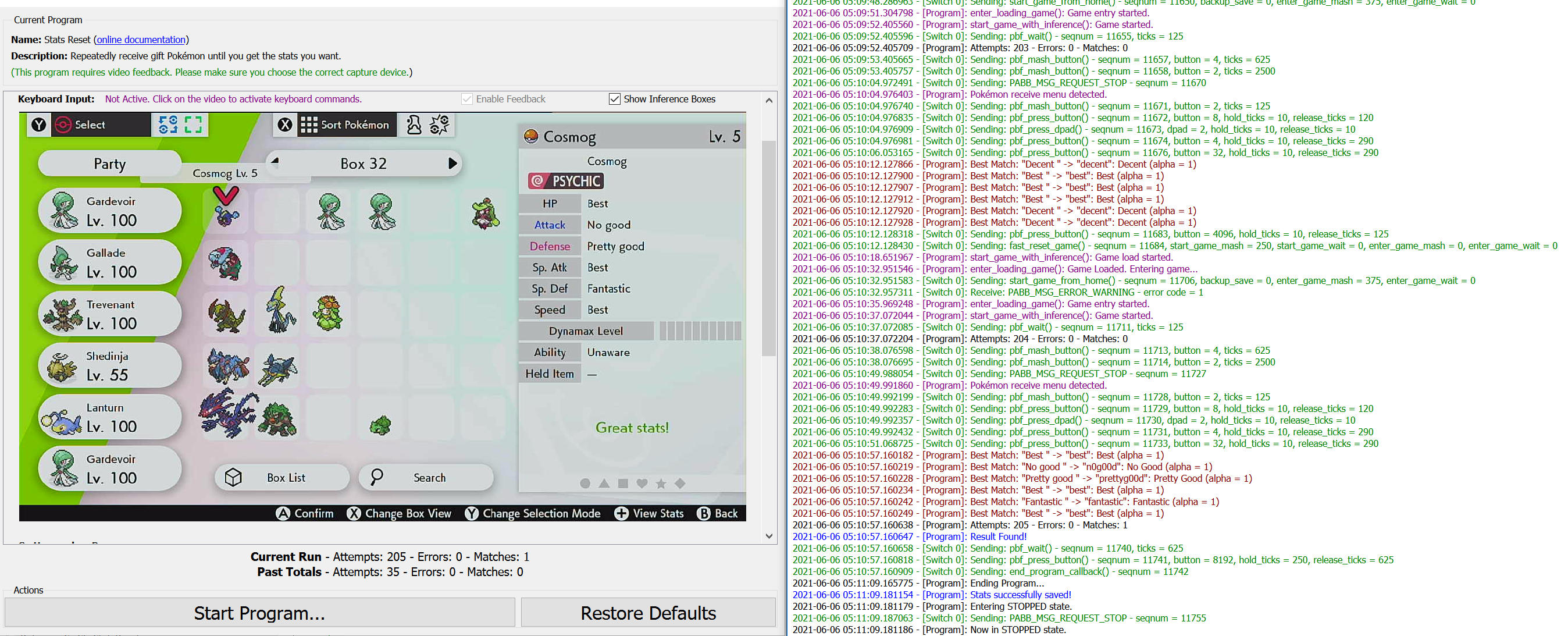1568x636 pixels.
Task: Select the Box 32 header tab
Action: coord(364,164)
